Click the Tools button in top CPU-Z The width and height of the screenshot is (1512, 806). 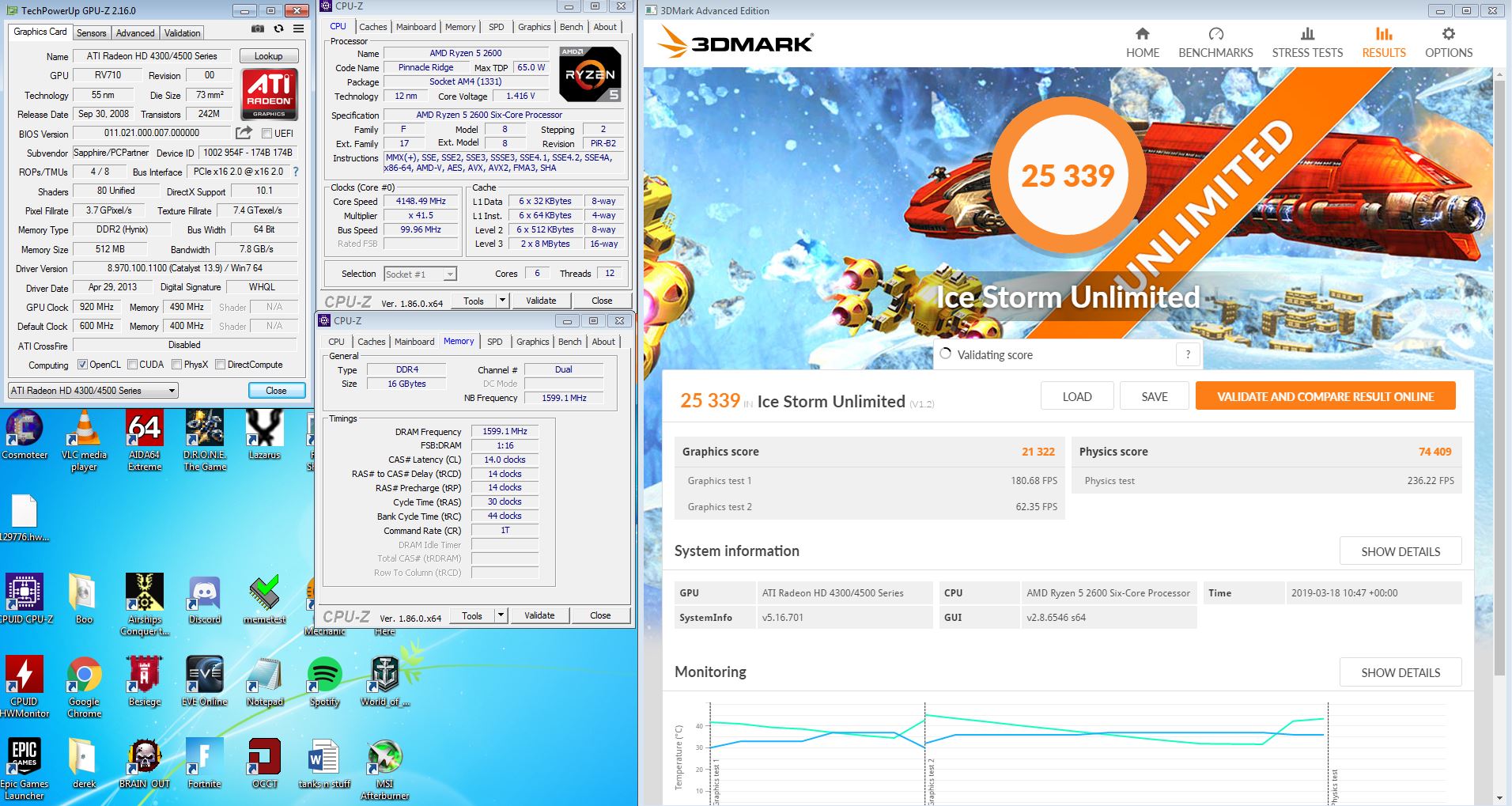click(x=474, y=301)
